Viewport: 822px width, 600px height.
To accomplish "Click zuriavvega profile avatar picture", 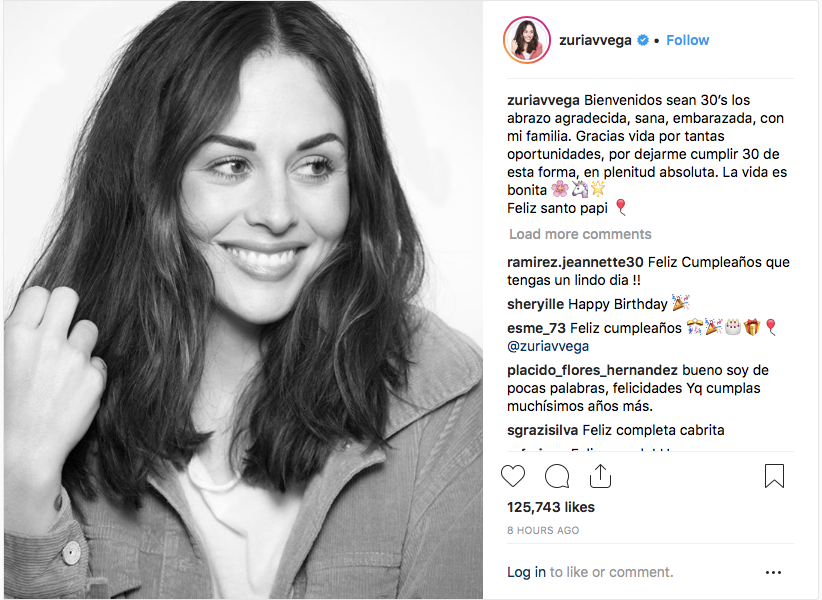I will [527, 40].
